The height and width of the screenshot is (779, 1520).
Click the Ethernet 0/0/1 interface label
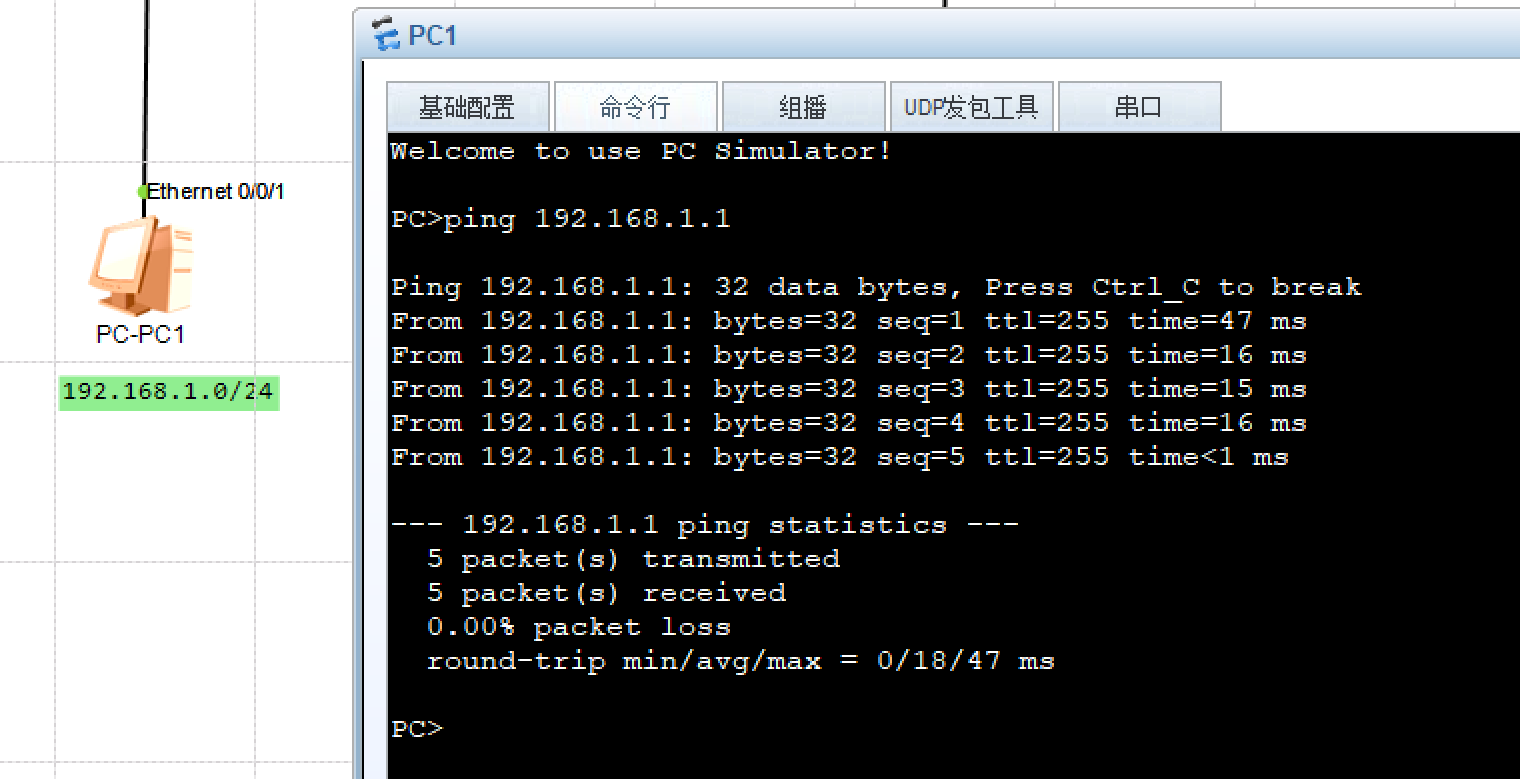[x=216, y=191]
